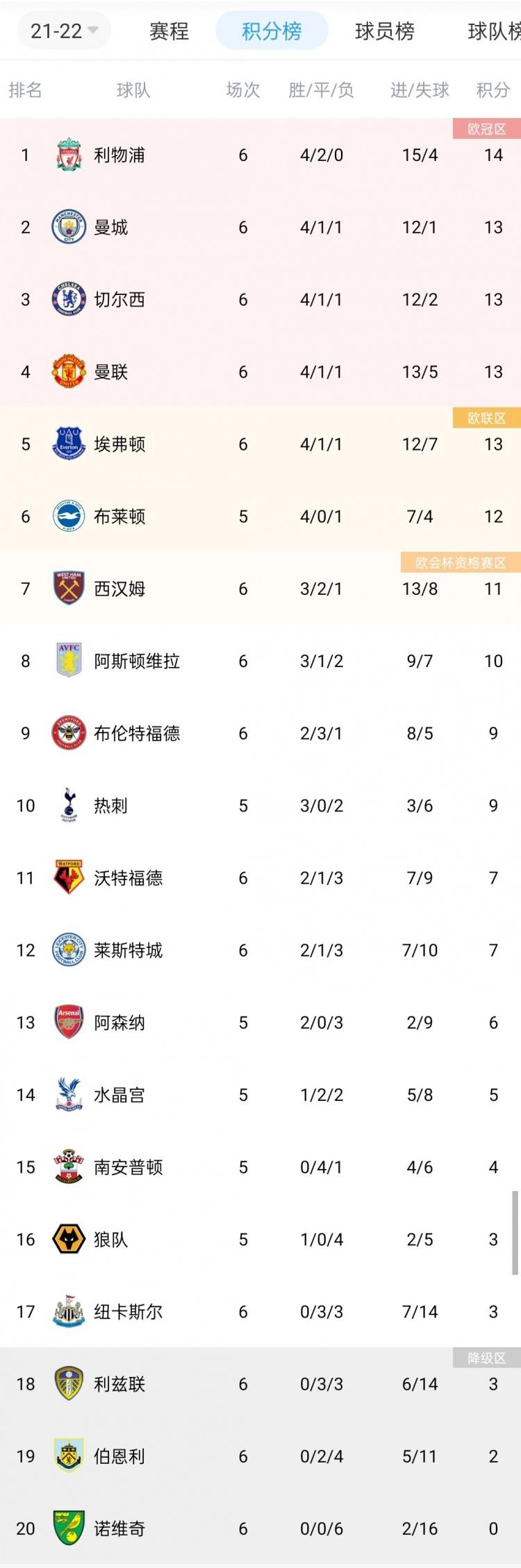Select the Arsenal club crest
This screenshot has width=521, height=1568.
click(x=69, y=1022)
